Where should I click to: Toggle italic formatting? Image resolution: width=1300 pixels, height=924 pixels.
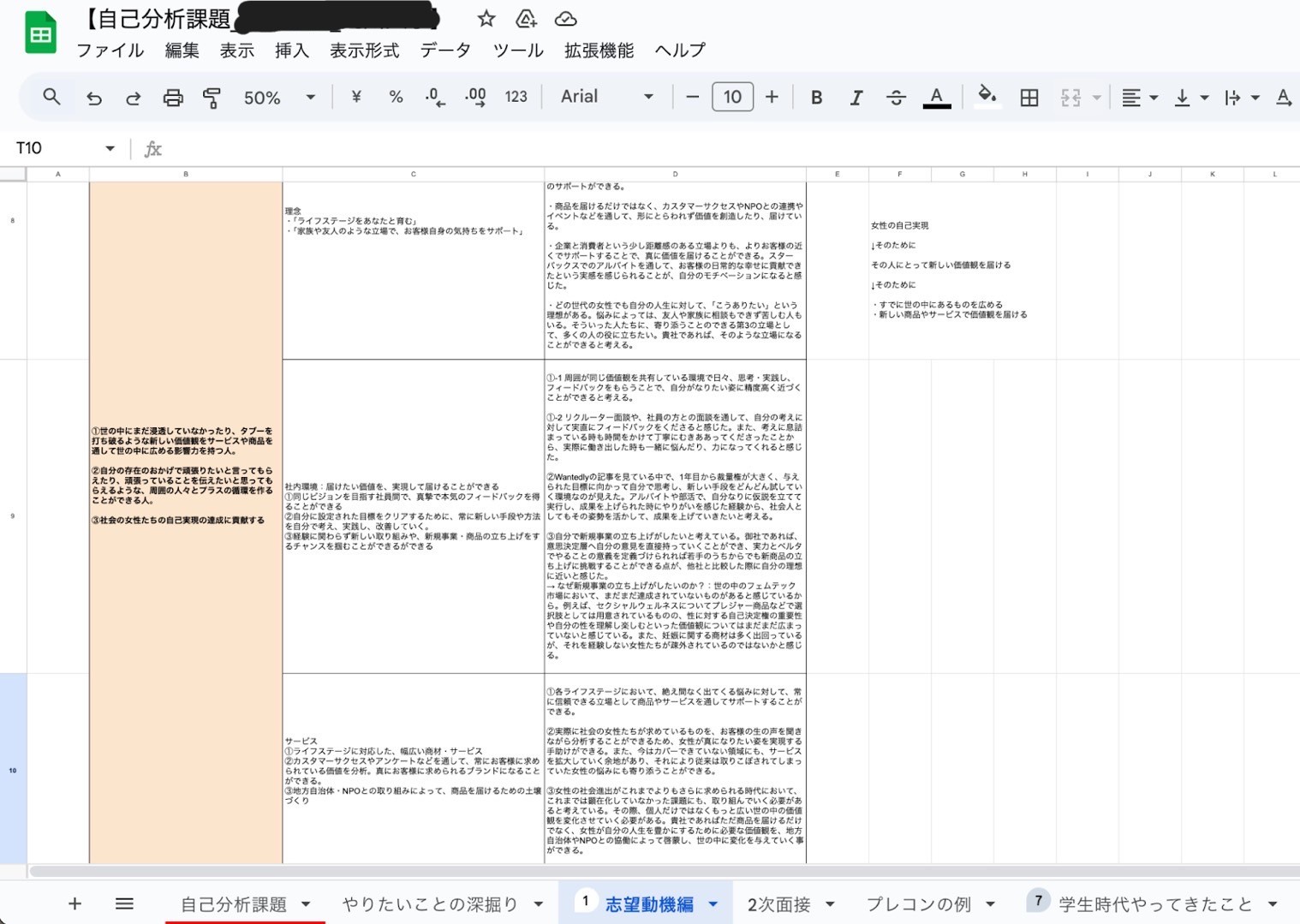click(856, 98)
